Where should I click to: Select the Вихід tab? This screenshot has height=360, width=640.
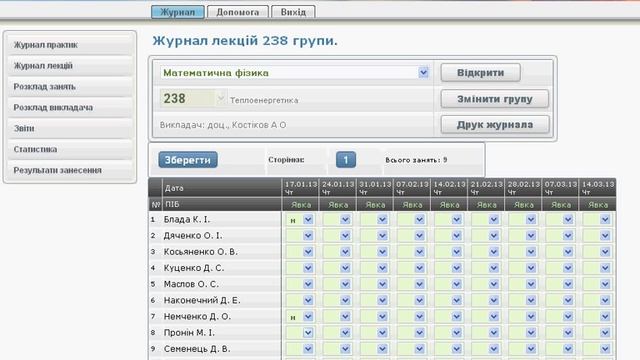[x=293, y=12]
